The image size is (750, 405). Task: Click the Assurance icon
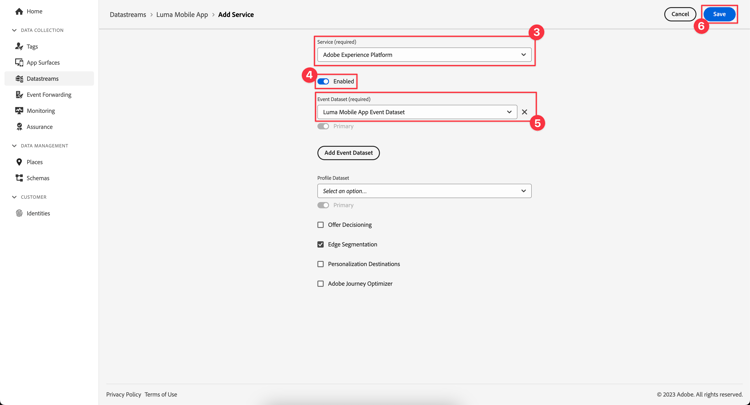[x=19, y=127]
